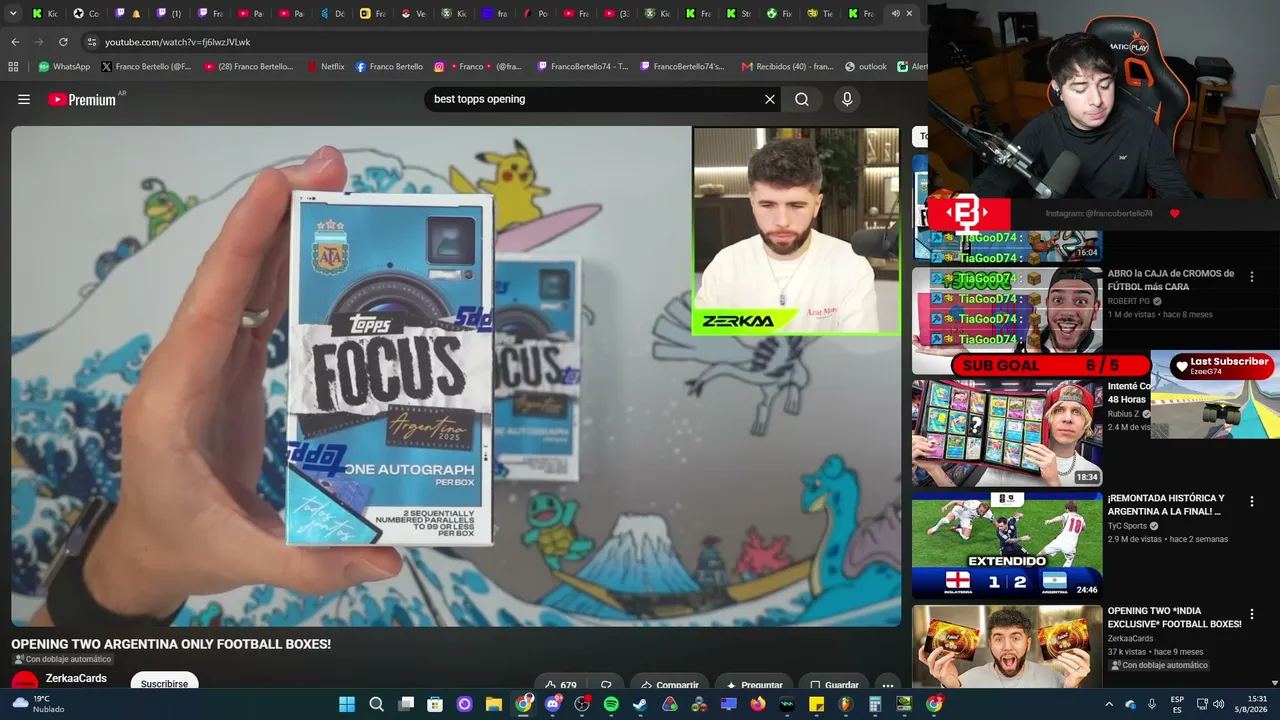Open the ZerkaaCards channel name
This screenshot has height=720, width=1280.
[x=76, y=678]
